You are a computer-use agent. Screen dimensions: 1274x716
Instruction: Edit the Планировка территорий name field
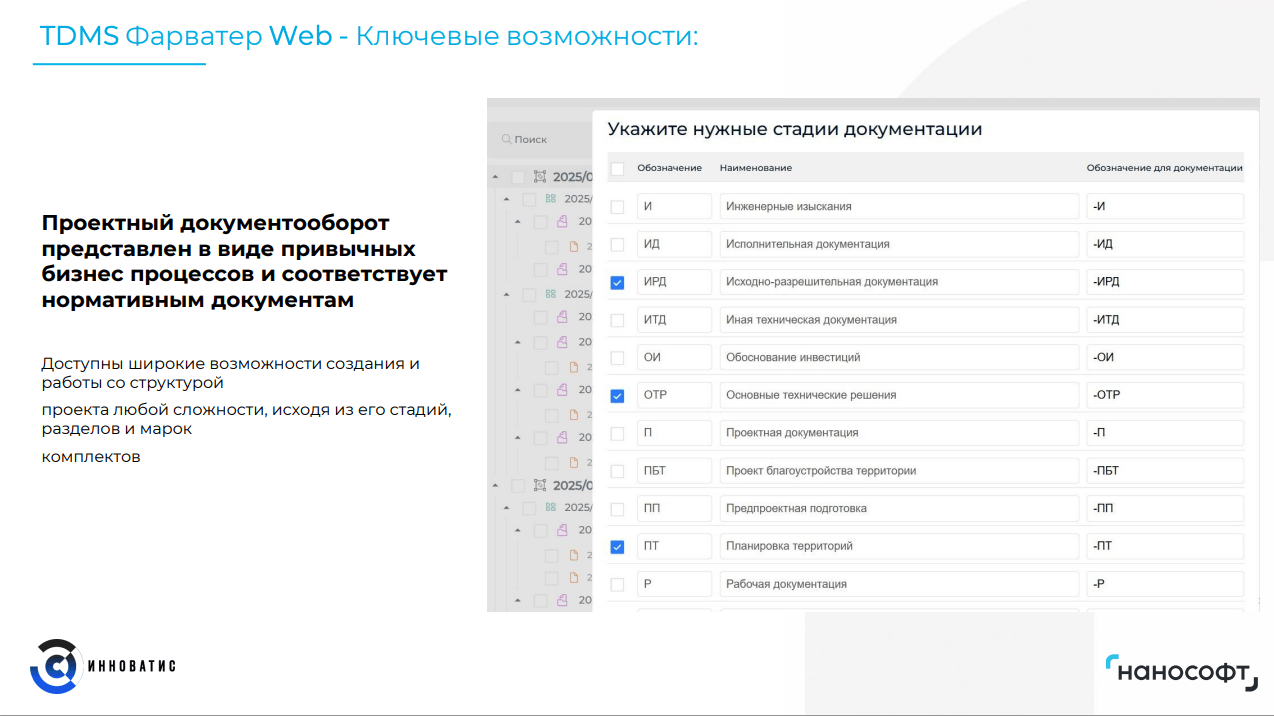[899, 546]
